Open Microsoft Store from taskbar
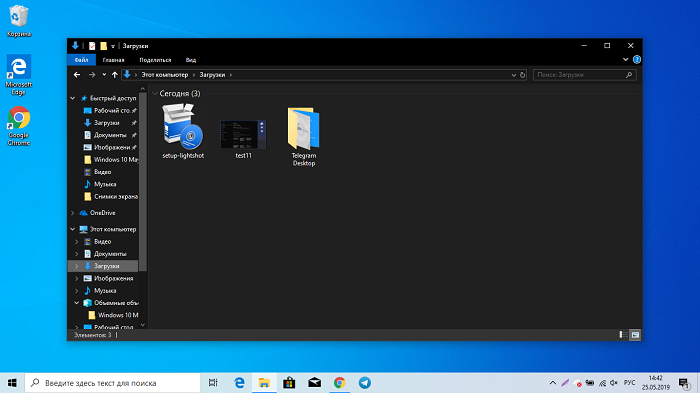700x393 pixels. [289, 383]
